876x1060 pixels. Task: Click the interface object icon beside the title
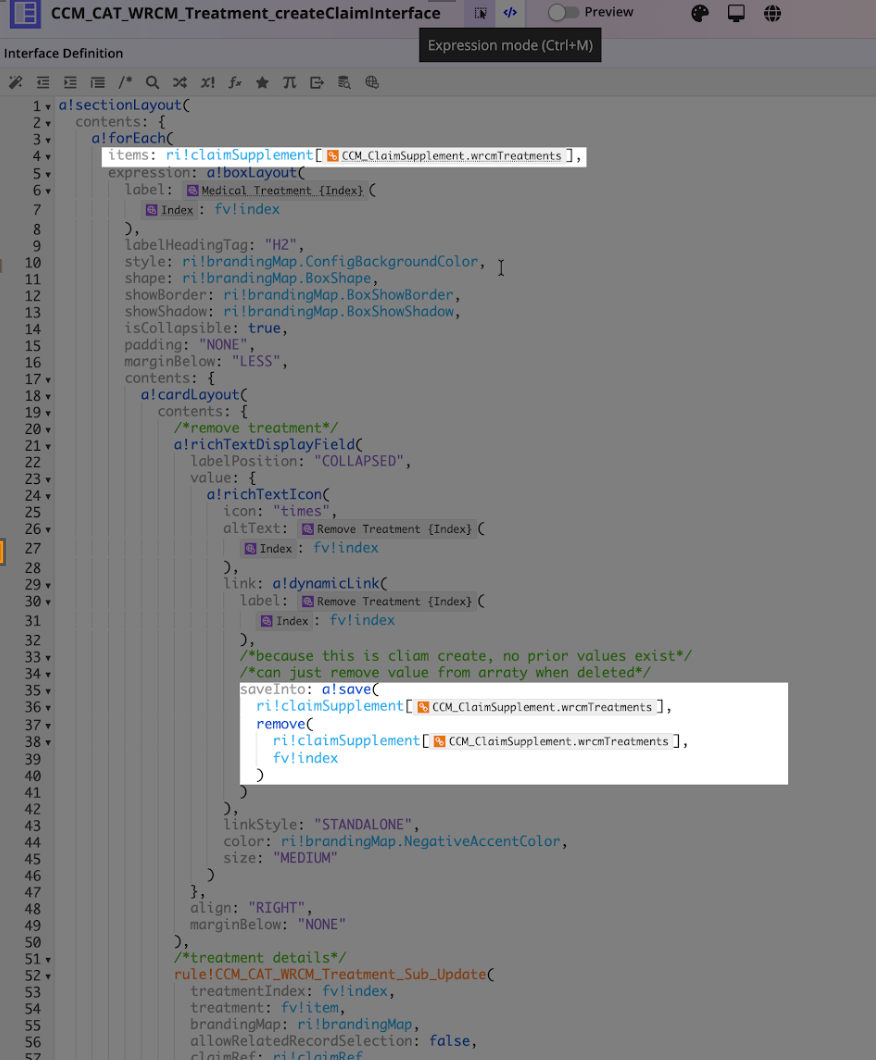(24, 13)
